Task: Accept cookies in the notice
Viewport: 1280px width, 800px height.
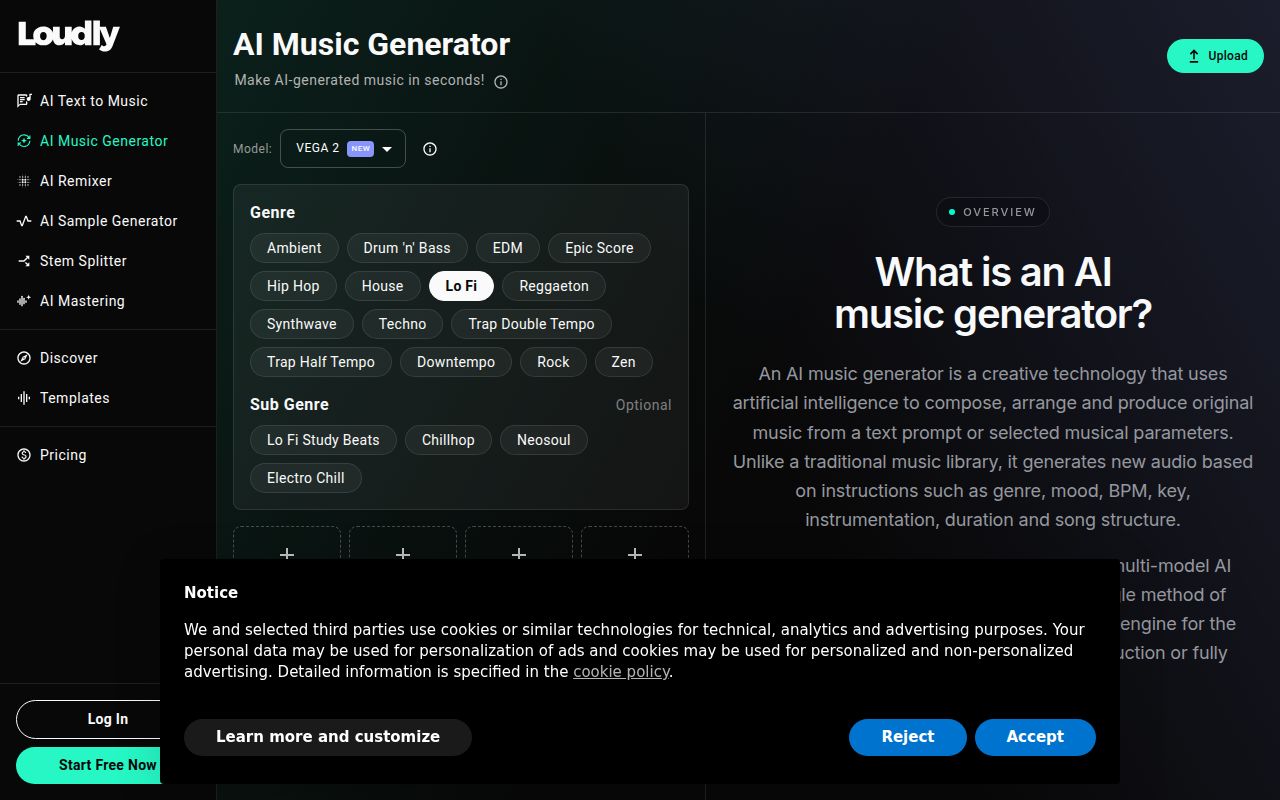Action: (x=1035, y=737)
